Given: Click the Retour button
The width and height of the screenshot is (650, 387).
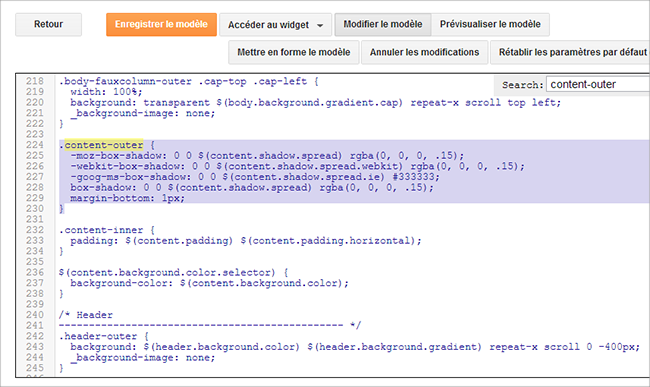Looking at the screenshot, I should click(49, 24).
